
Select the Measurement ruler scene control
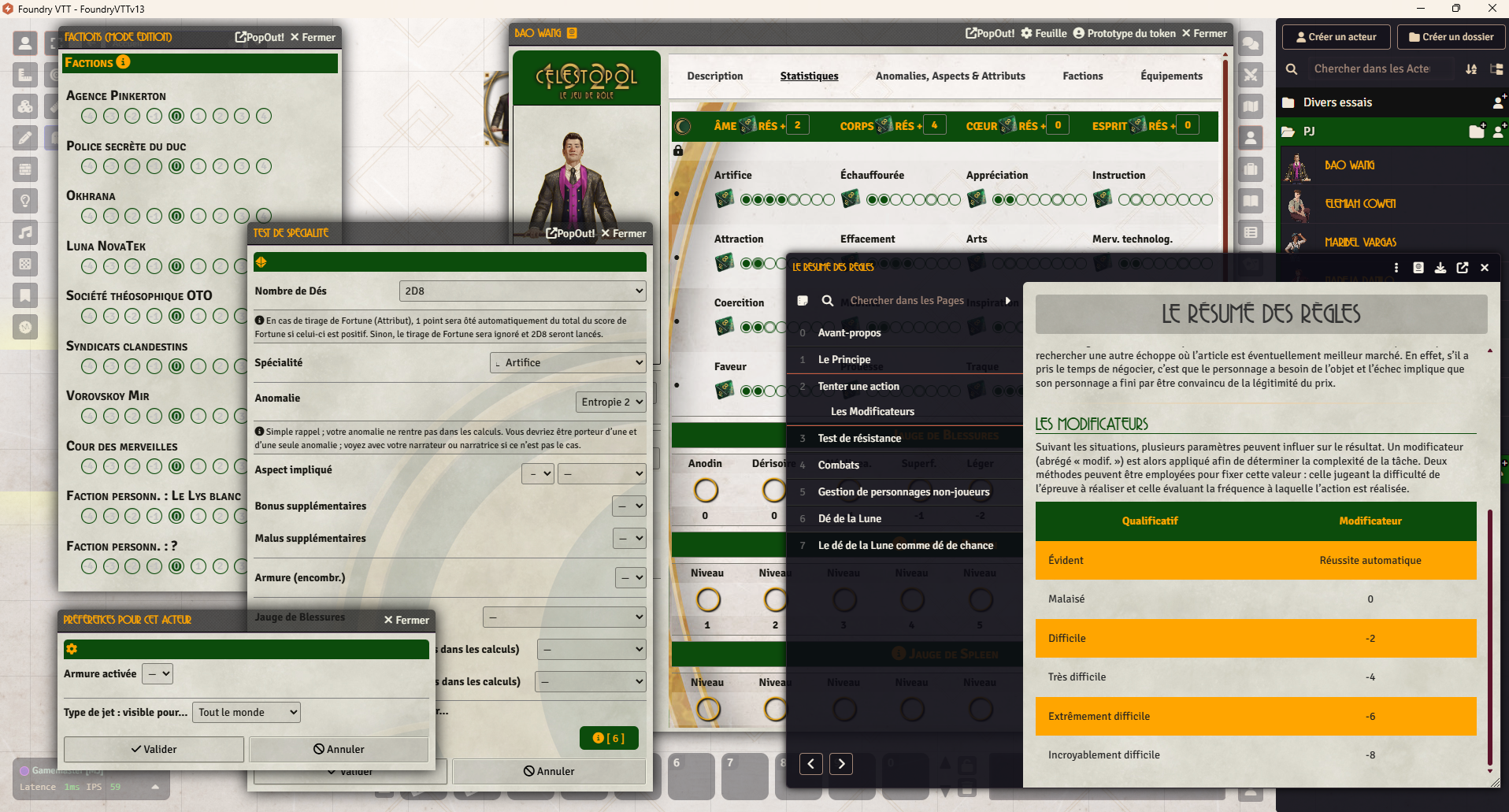click(25, 75)
